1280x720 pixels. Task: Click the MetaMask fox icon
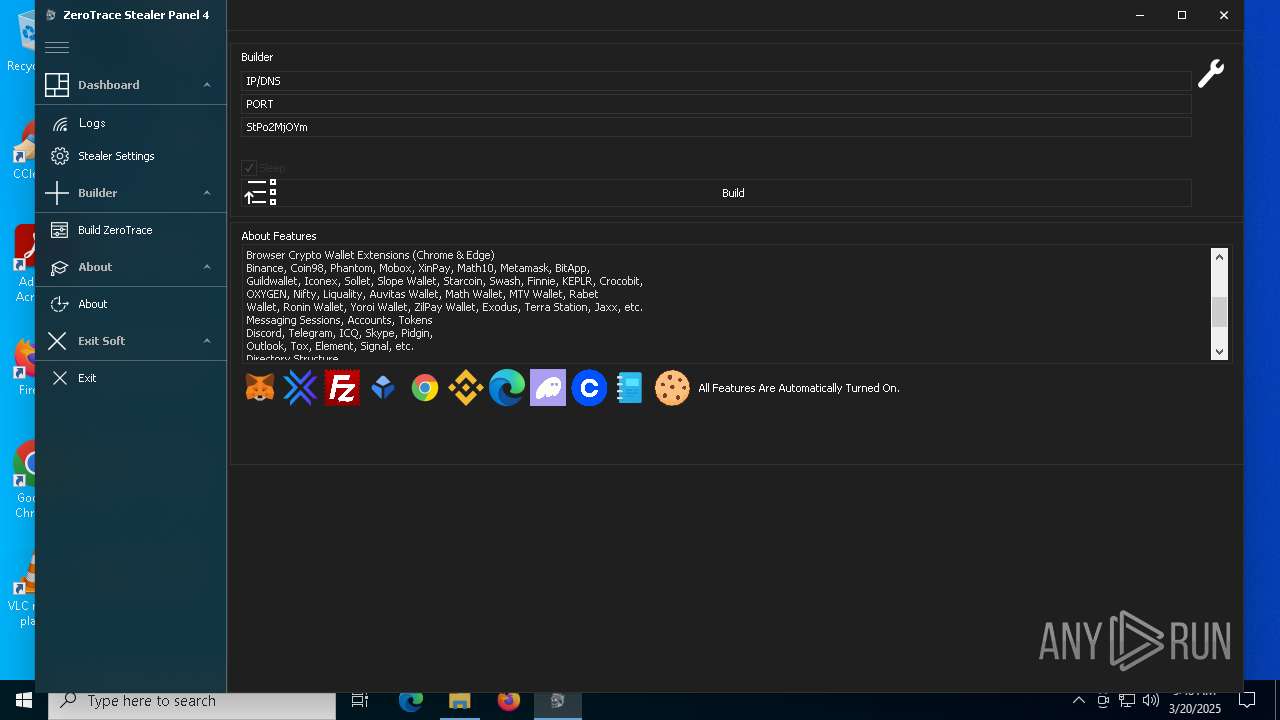[260, 388]
